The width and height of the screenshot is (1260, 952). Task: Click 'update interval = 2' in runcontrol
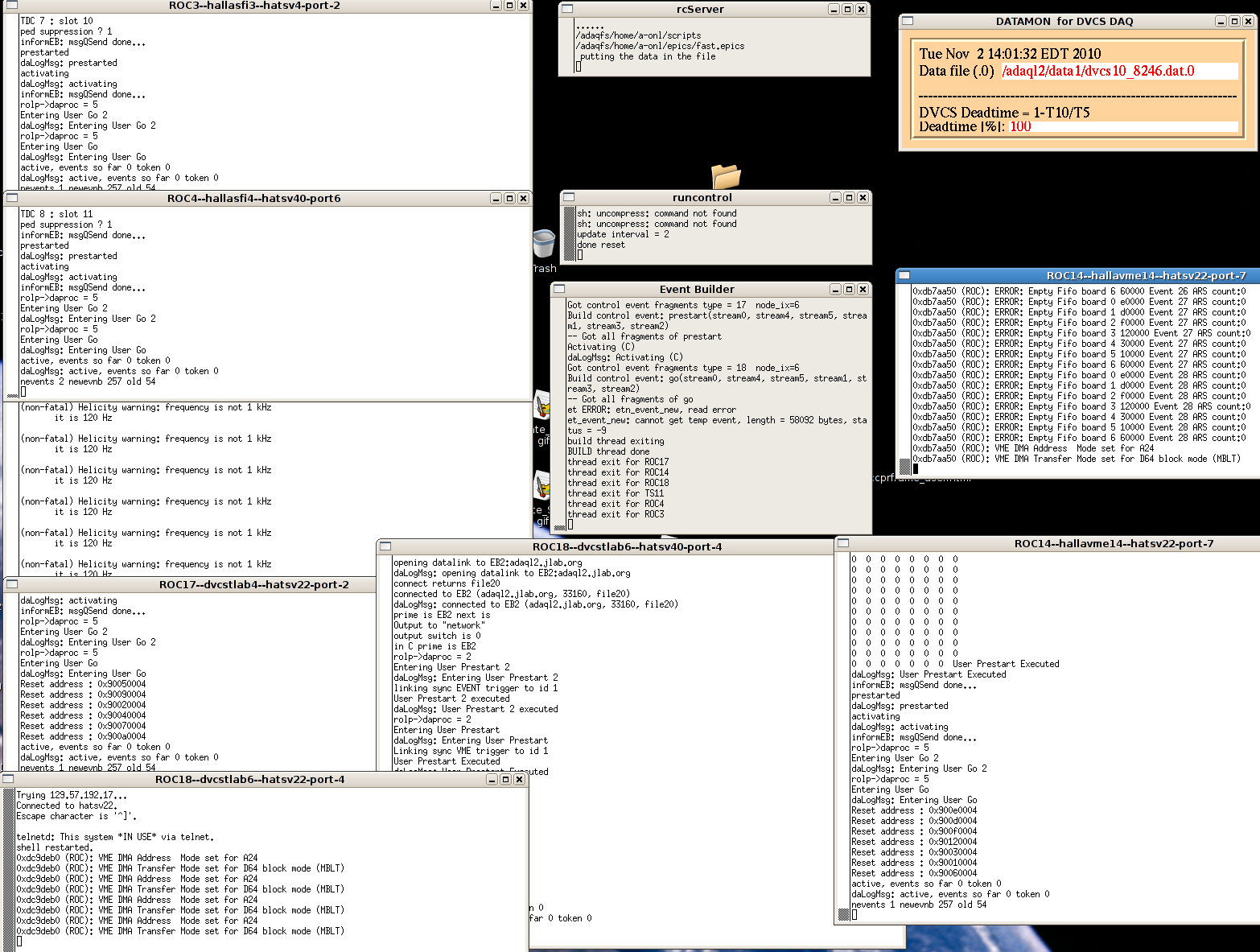[623, 234]
